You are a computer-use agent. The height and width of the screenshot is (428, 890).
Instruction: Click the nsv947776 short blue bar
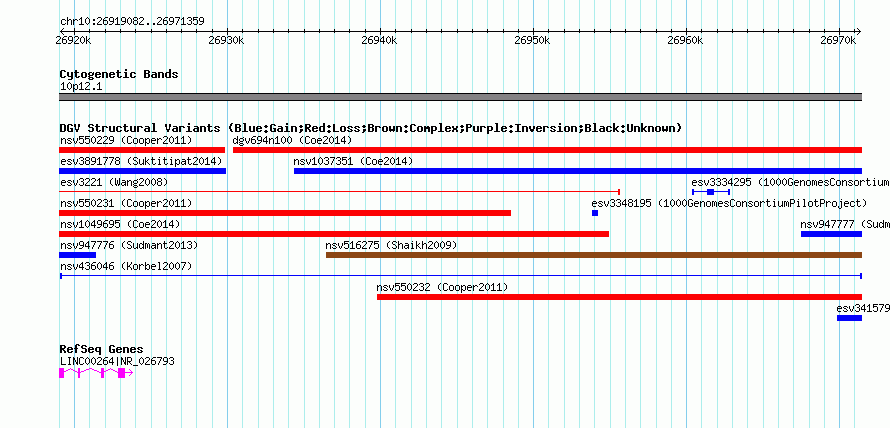pos(78,255)
